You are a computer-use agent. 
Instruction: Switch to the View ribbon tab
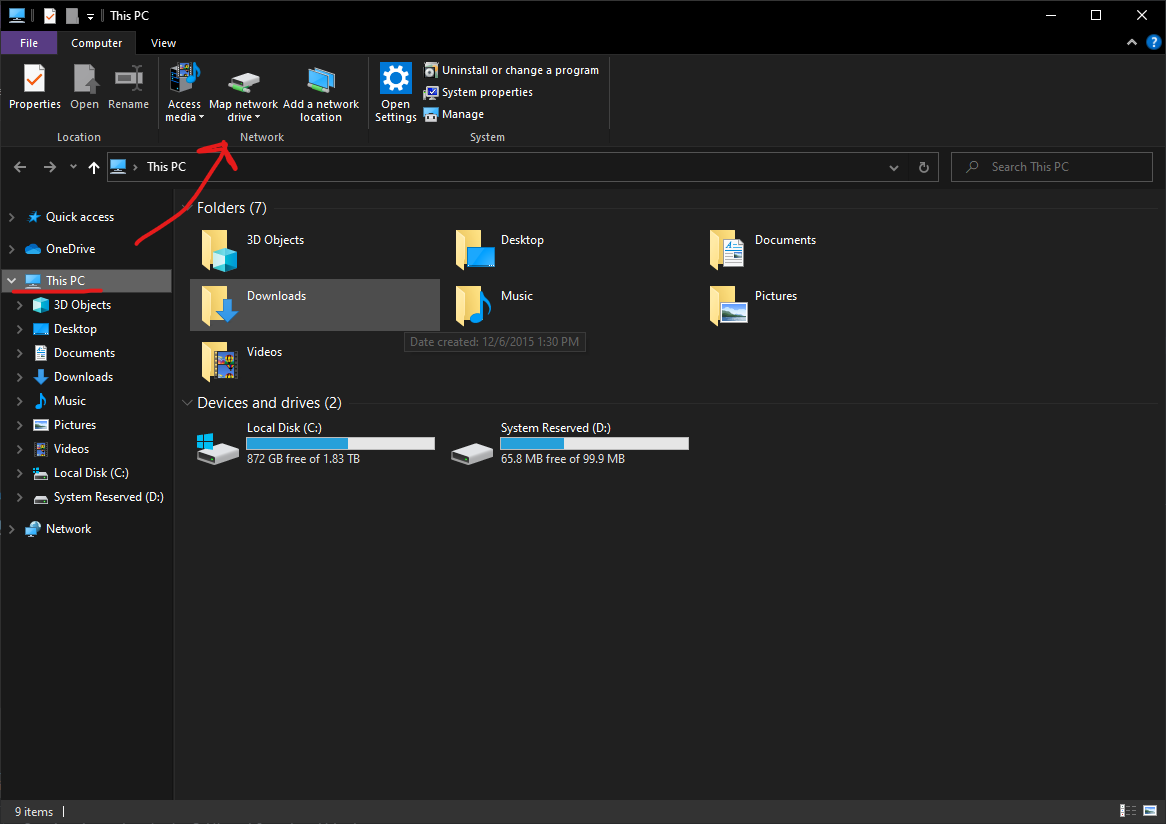click(x=163, y=43)
